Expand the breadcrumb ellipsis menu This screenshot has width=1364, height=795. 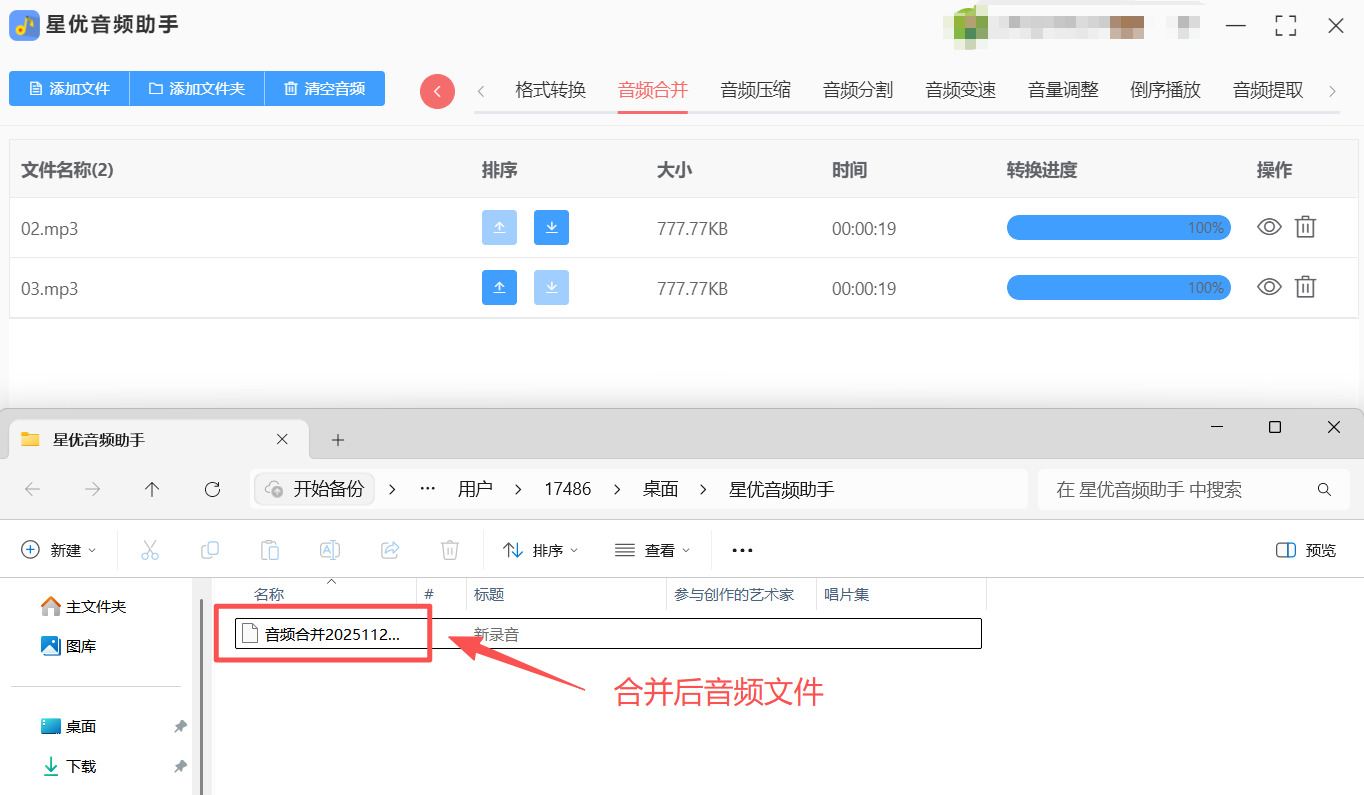click(428, 489)
